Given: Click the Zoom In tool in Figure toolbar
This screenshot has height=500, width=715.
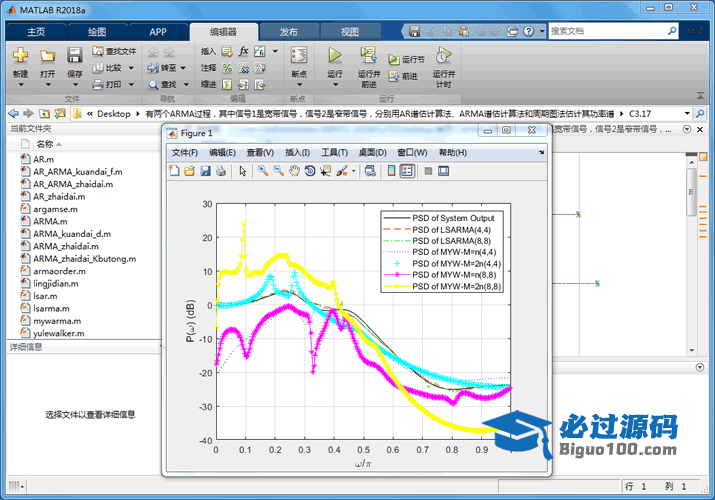Looking at the screenshot, I should [263, 171].
